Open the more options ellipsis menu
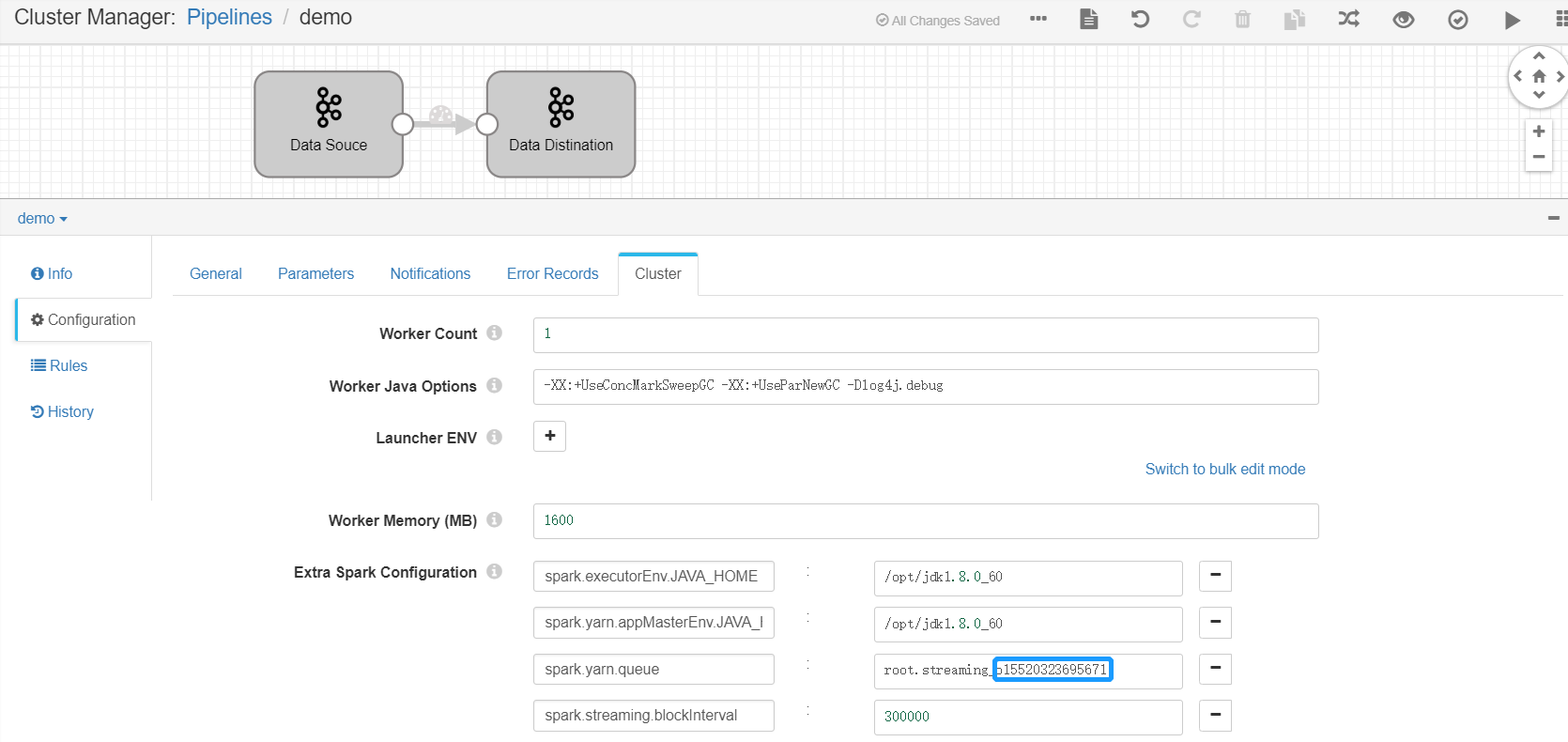The image size is (1568, 742). pyautogui.click(x=1038, y=19)
